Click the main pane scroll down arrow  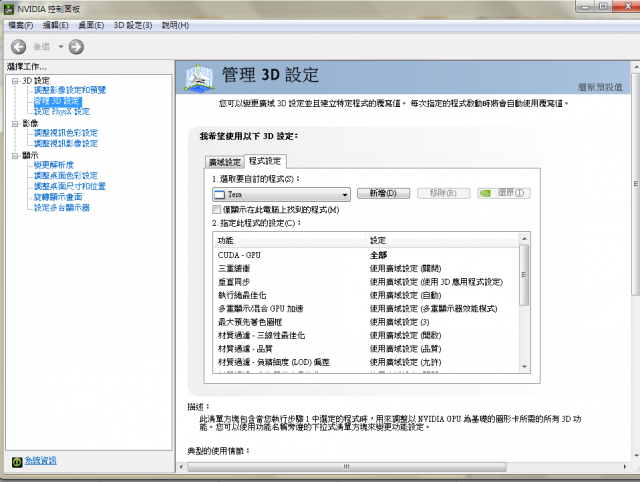click(x=636, y=455)
